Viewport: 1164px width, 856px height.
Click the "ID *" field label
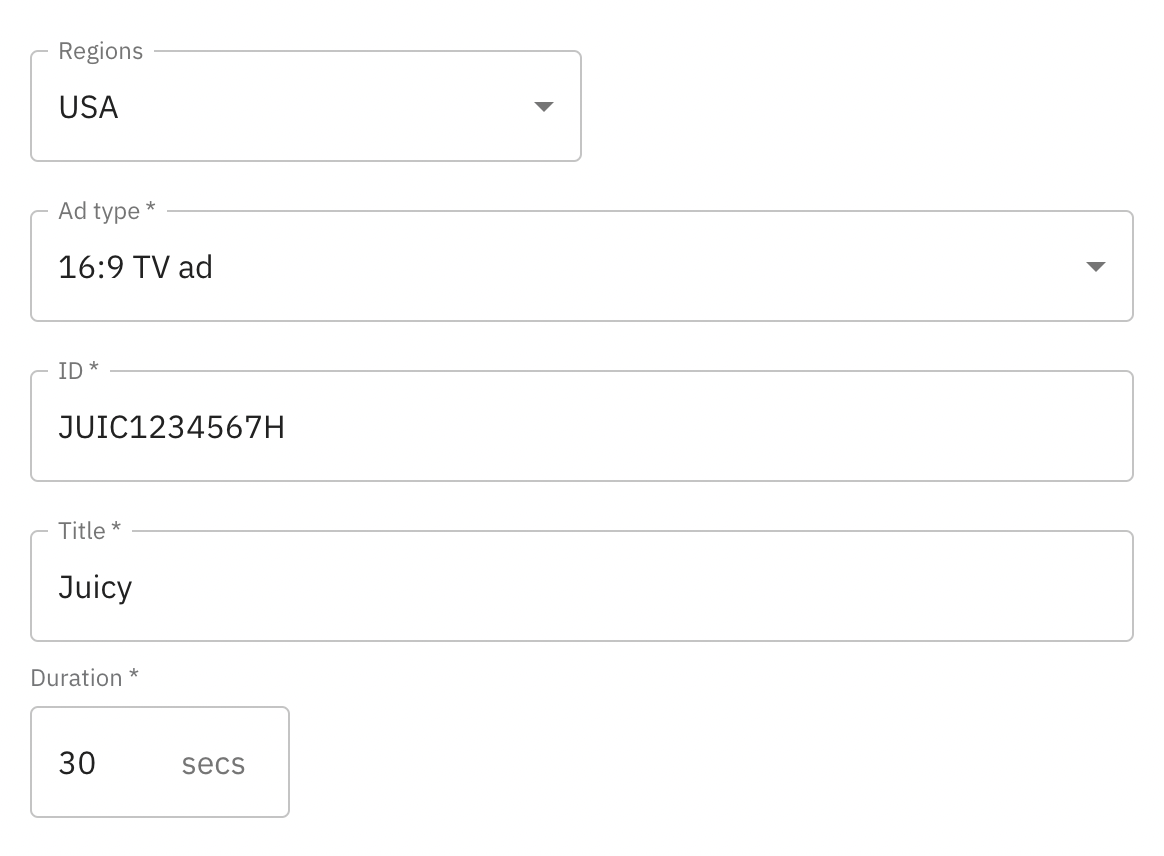click(x=79, y=371)
